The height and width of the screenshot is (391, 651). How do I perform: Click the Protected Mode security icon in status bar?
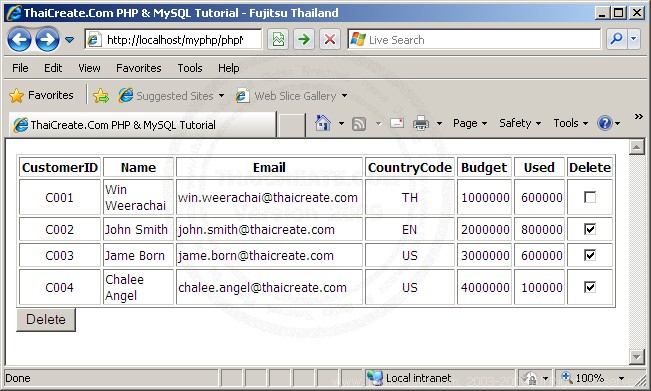point(530,378)
